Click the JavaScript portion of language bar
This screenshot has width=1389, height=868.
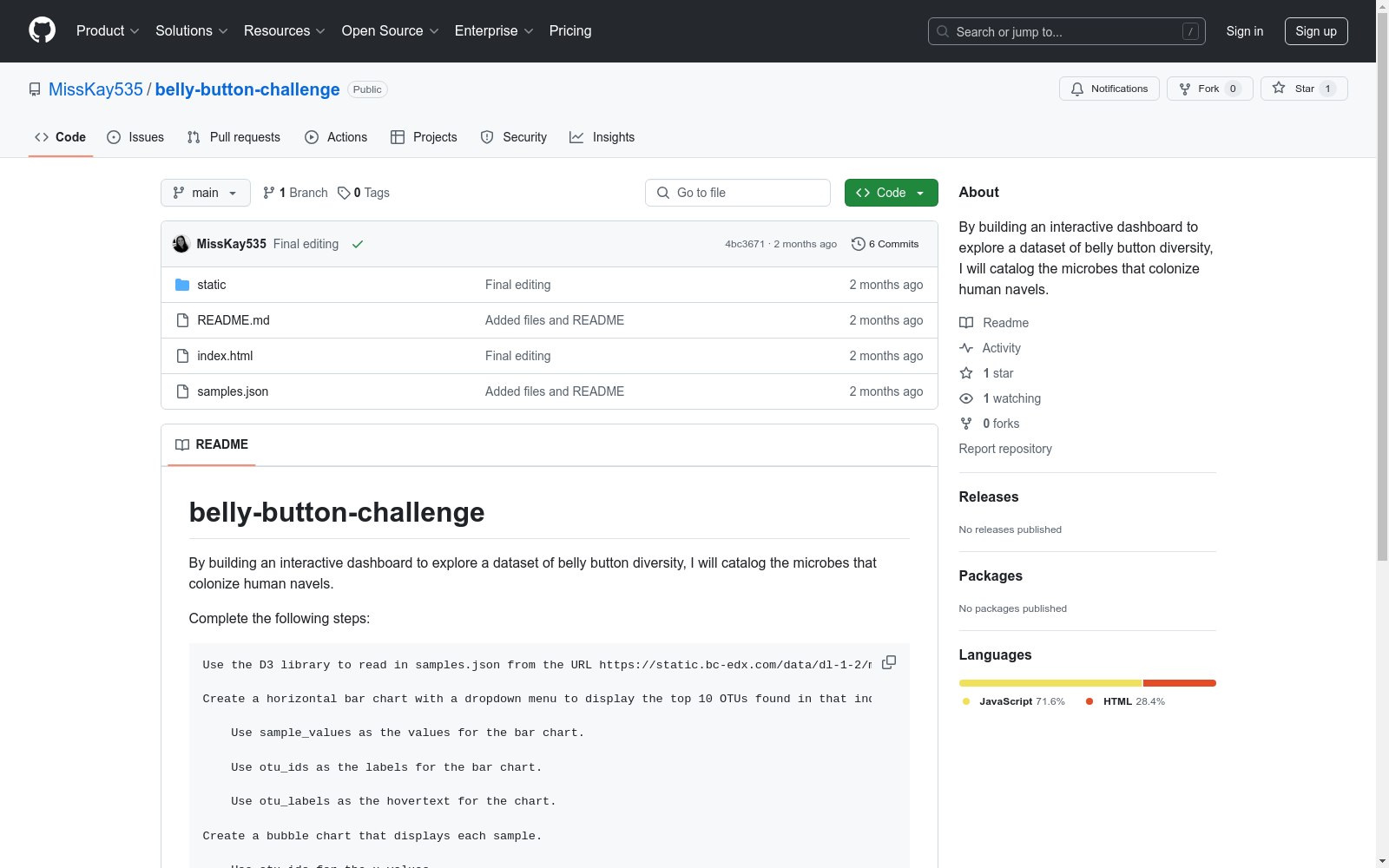[x=1050, y=683]
